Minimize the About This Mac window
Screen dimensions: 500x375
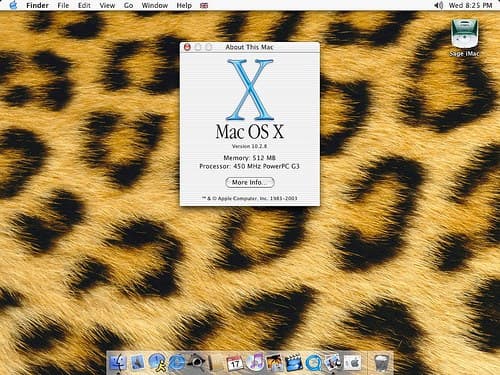(198, 47)
